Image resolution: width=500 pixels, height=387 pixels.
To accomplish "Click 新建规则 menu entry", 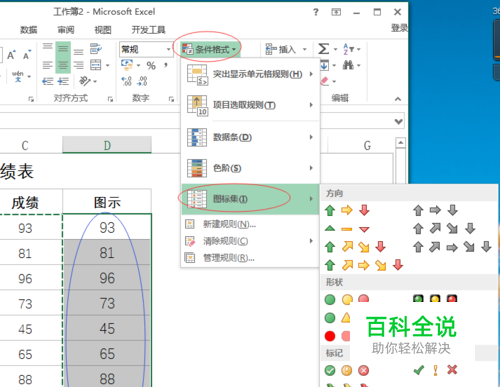I will (250, 224).
